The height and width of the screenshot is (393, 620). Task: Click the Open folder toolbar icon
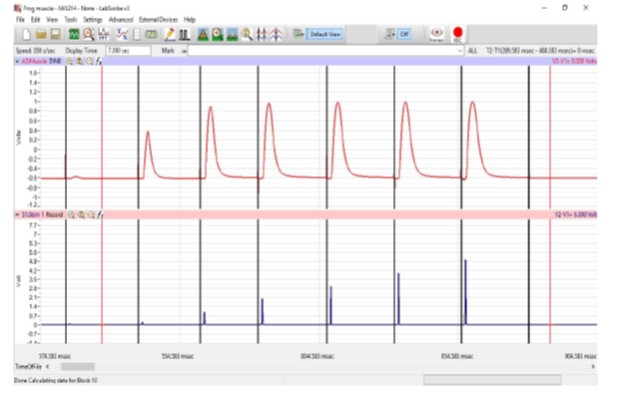[41, 34]
